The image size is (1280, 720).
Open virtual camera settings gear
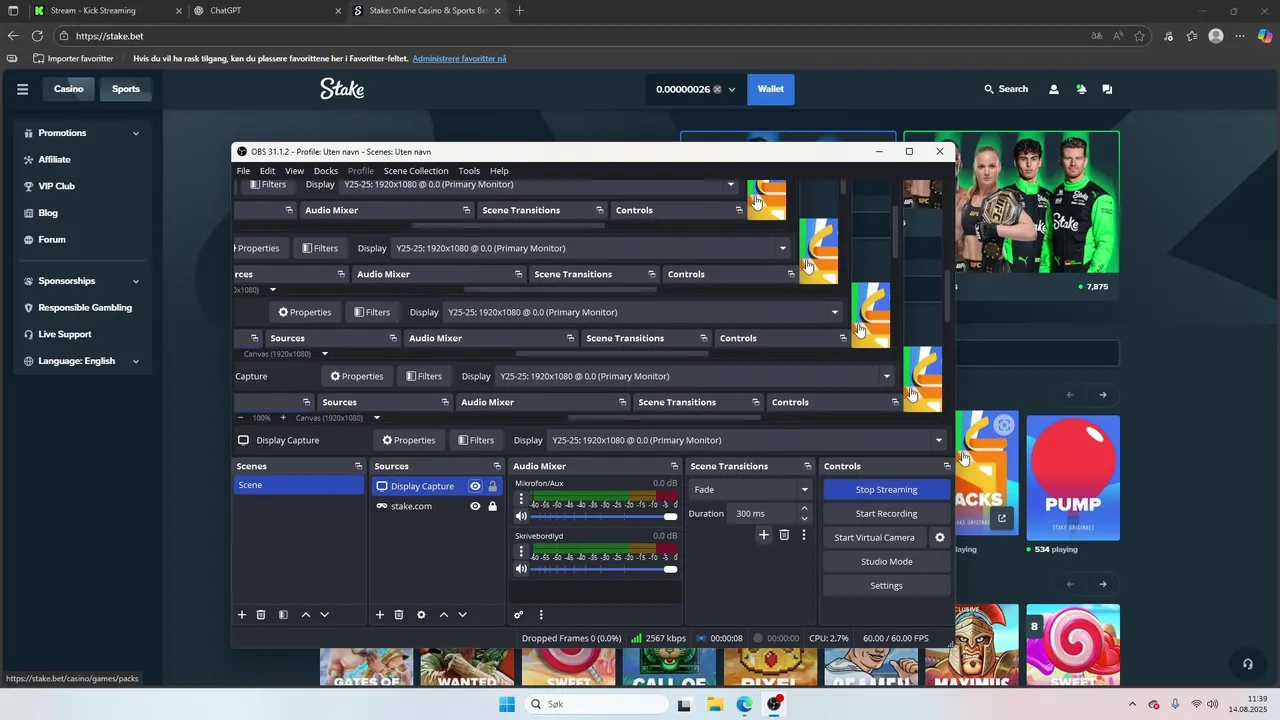939,537
